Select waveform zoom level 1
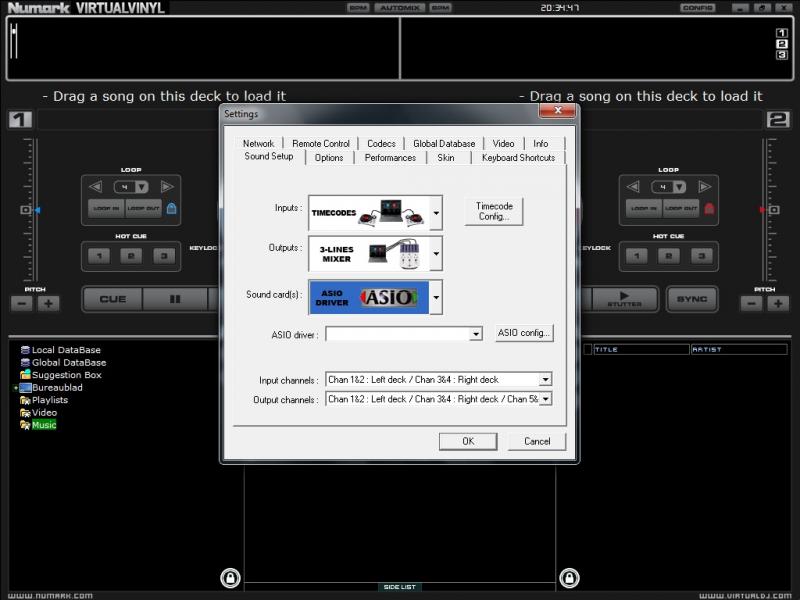The image size is (800, 600). coord(781,33)
